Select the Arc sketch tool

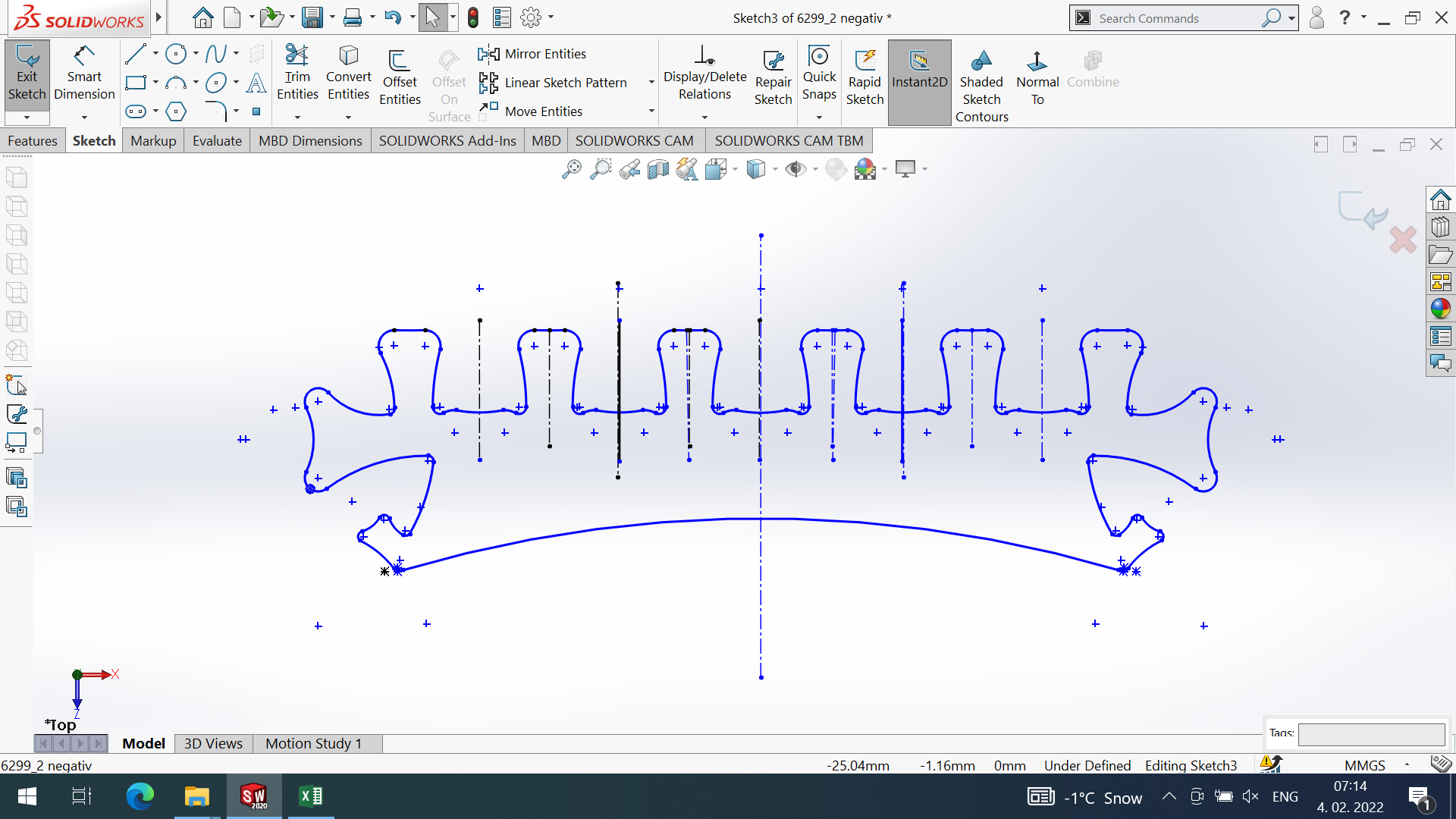(176, 83)
